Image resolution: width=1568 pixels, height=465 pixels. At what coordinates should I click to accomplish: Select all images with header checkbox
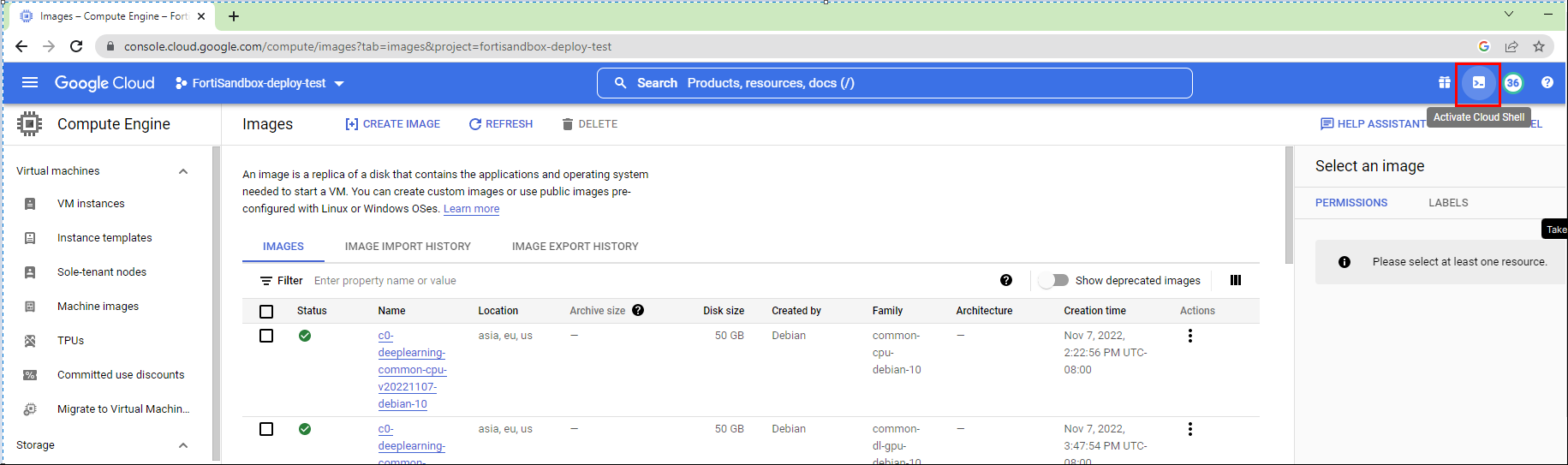coord(266,312)
